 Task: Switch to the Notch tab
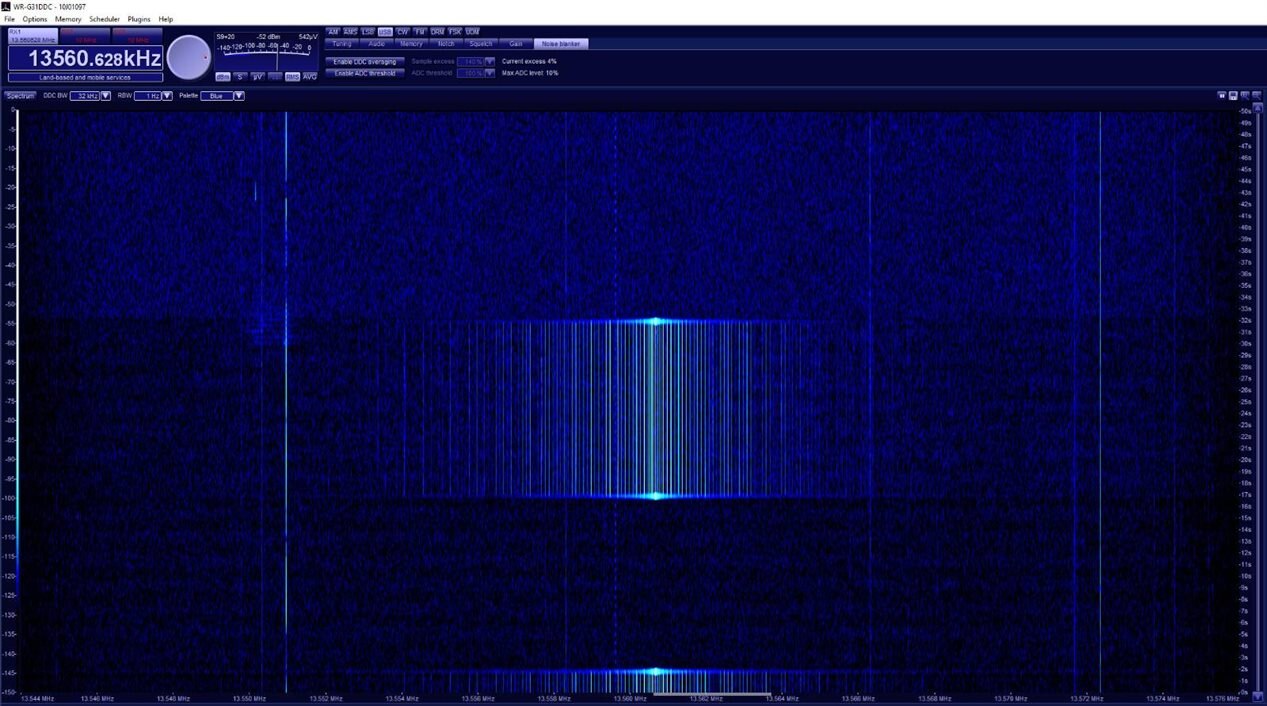click(x=446, y=44)
